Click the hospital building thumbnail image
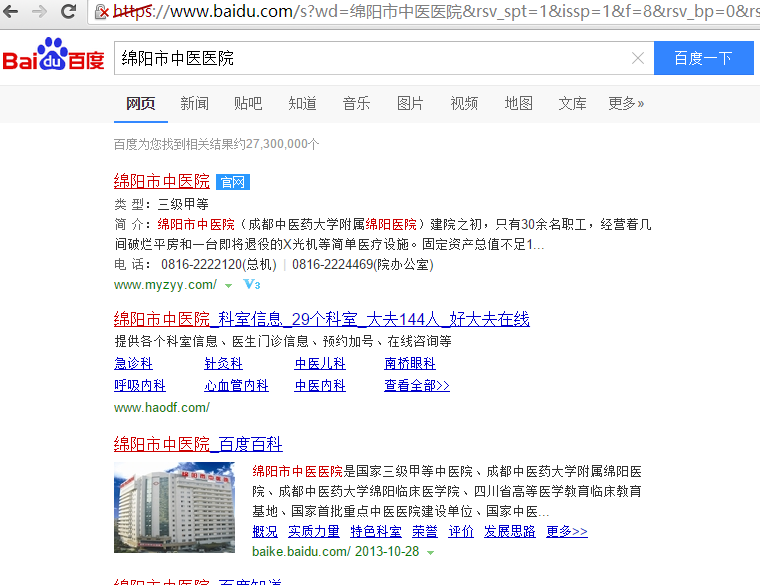 [174, 507]
